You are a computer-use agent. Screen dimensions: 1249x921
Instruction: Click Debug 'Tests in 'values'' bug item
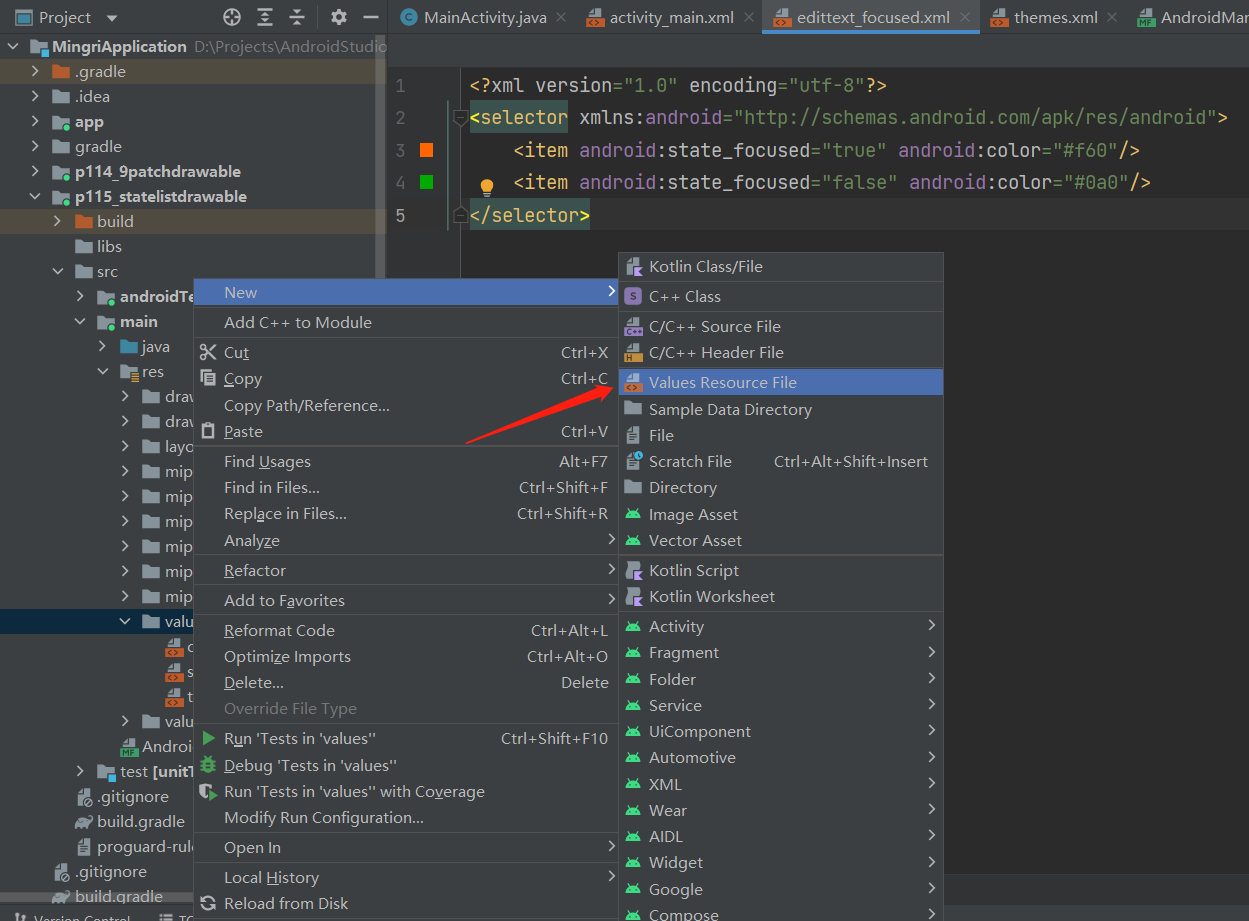(x=406, y=765)
